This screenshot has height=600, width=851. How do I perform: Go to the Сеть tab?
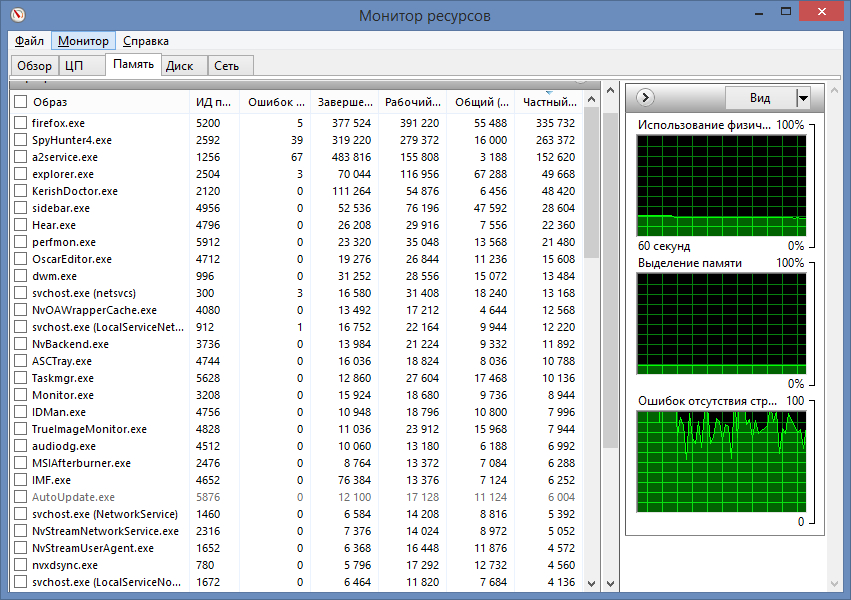pos(227,66)
